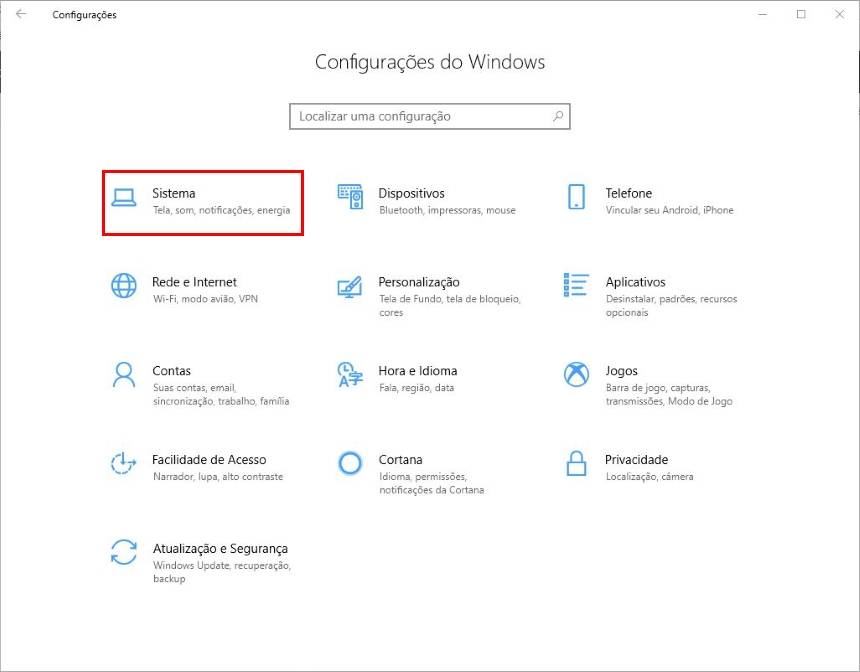
Task: Focus the 'Localizar uma configuração' search box
Action: [430, 116]
